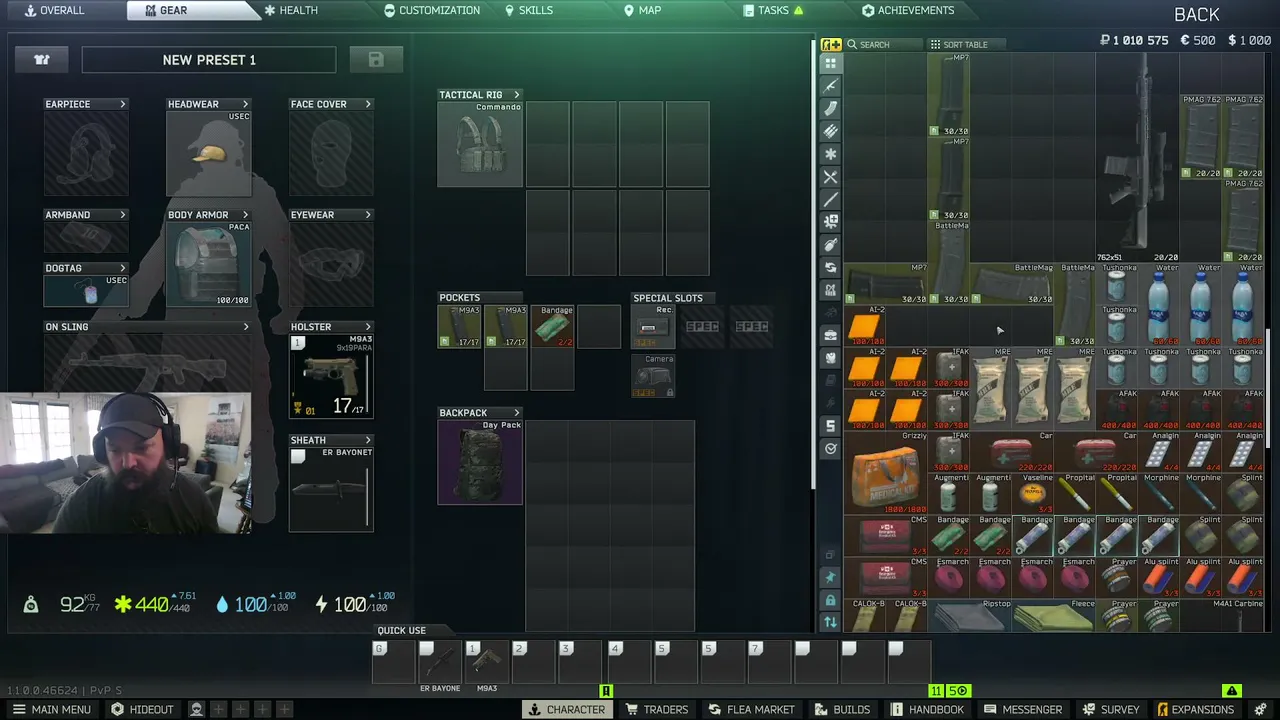Screen dimensions: 1280x720
Task: Open settings gear icon in bottom bar
Action: 1259,709
